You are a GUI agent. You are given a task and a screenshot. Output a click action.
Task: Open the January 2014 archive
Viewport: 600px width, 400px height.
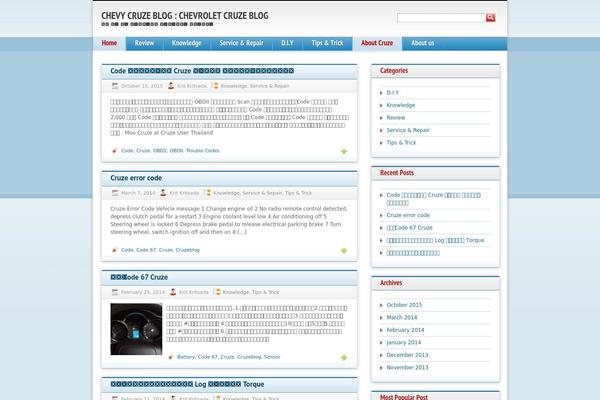coord(404,342)
